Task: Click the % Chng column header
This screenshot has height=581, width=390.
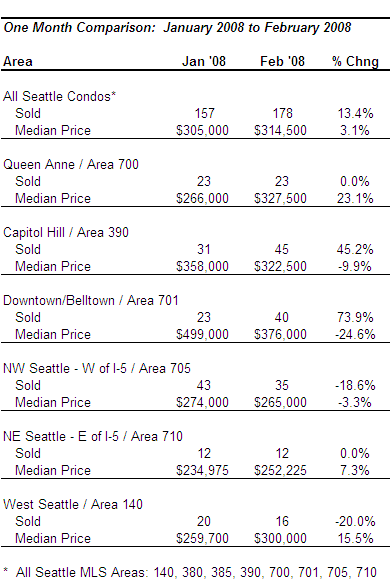Action: click(355, 62)
